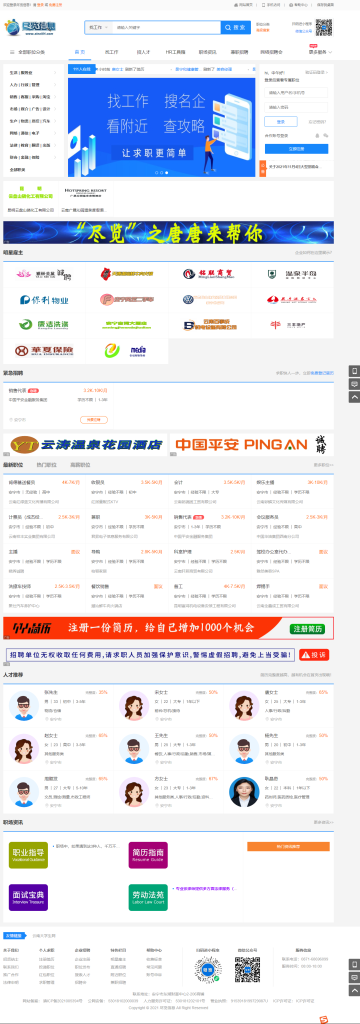Go to 找人才 nav item
Screen dimensions: 360x1024
pos(143,52)
